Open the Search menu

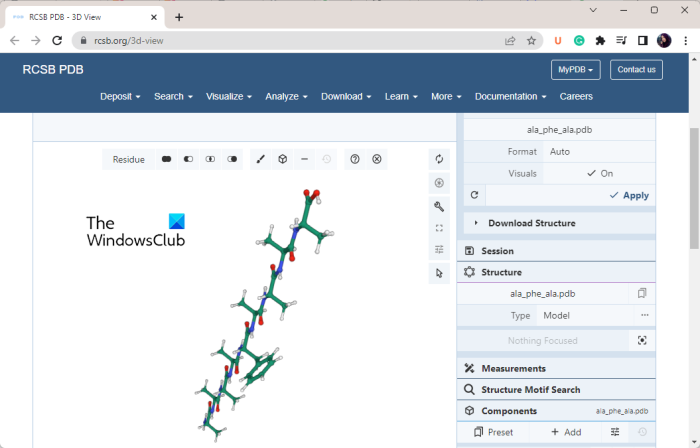(173, 96)
